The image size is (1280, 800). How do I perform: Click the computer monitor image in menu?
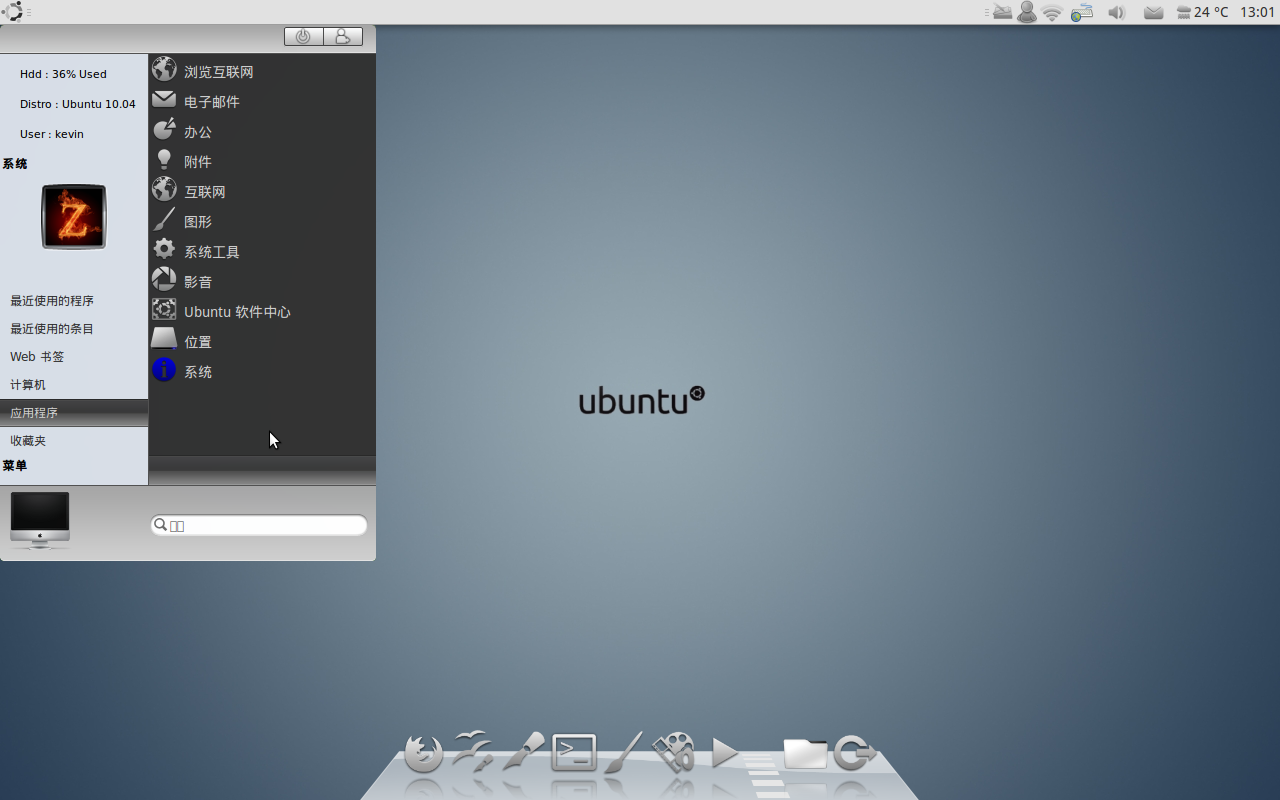40,519
